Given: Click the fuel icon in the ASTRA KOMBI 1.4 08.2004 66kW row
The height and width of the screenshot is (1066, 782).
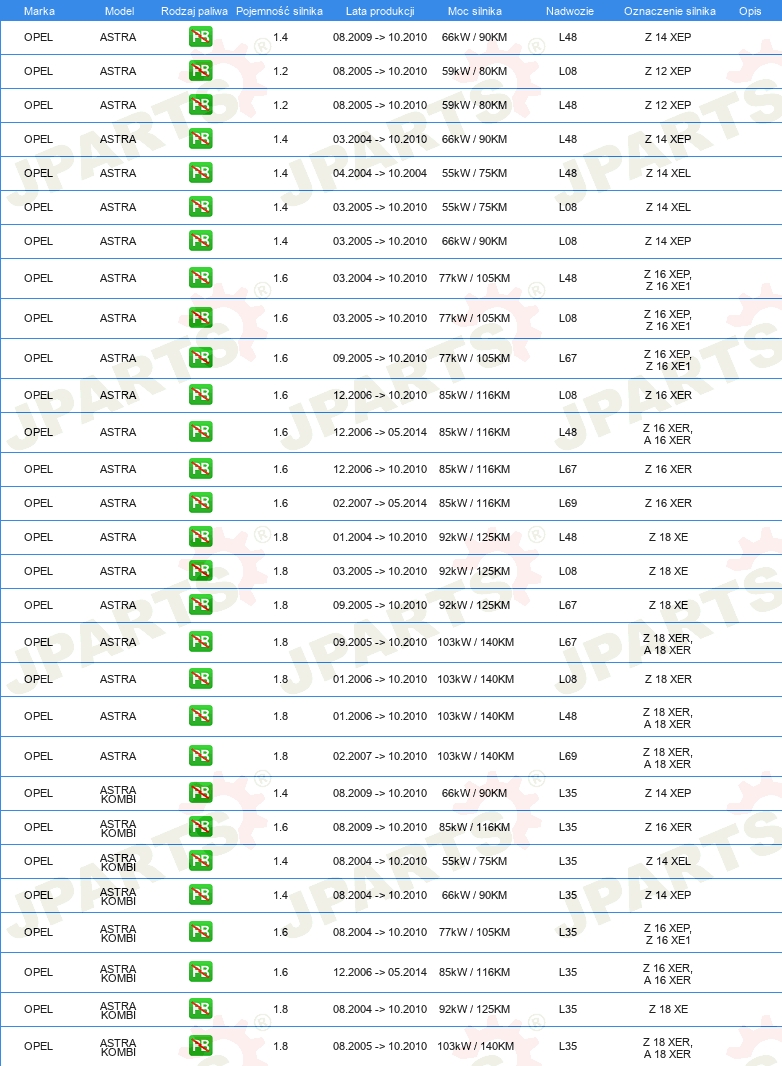Looking at the screenshot, I should pyautogui.click(x=201, y=895).
